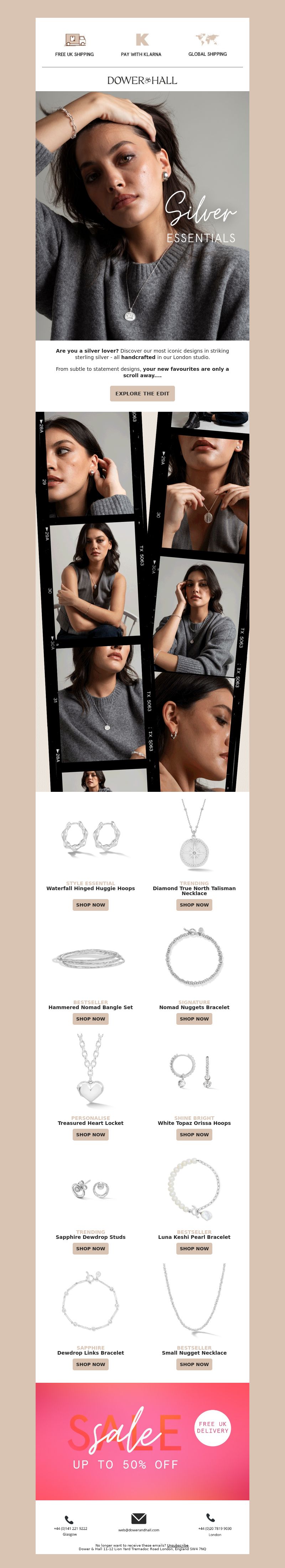
Task: Shop now for White Topaz Orissa Hoops
Action: click(194, 1135)
